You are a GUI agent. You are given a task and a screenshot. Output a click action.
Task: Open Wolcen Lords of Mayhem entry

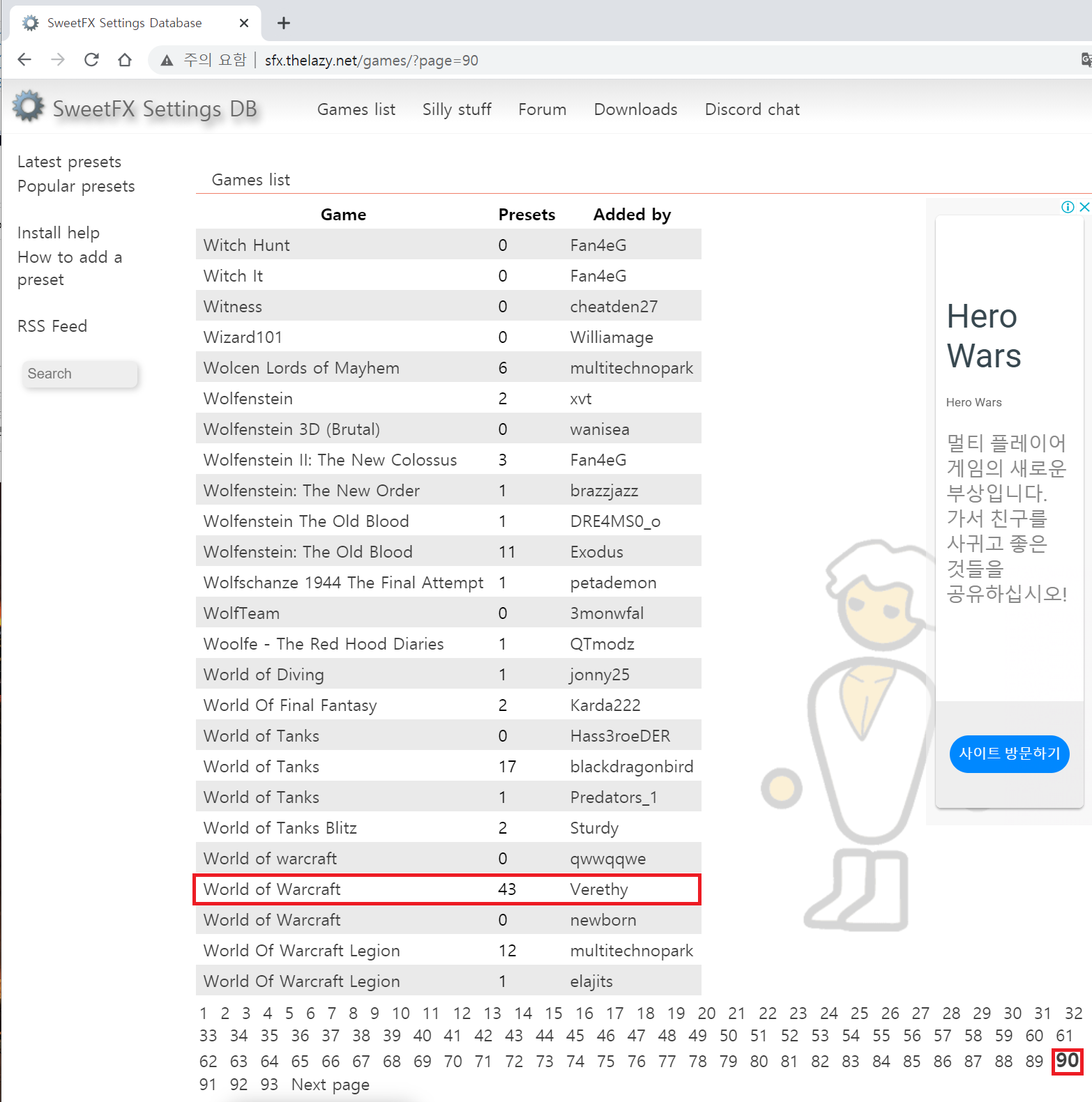point(301,368)
